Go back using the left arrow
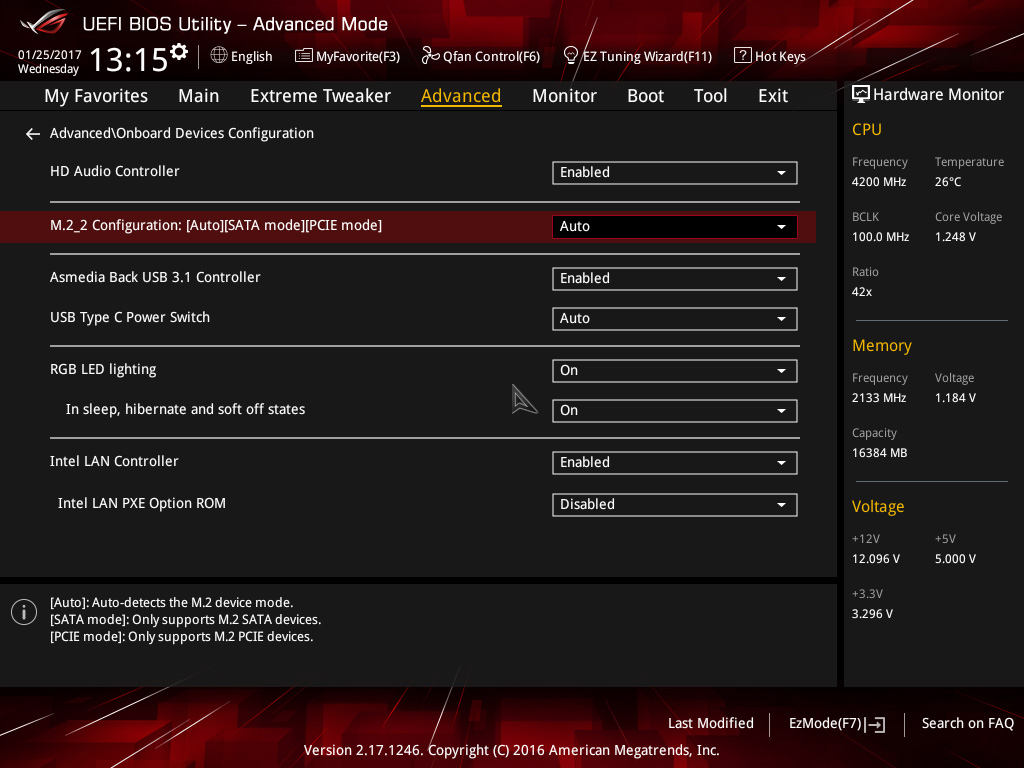This screenshot has width=1024, height=768. (x=33, y=134)
